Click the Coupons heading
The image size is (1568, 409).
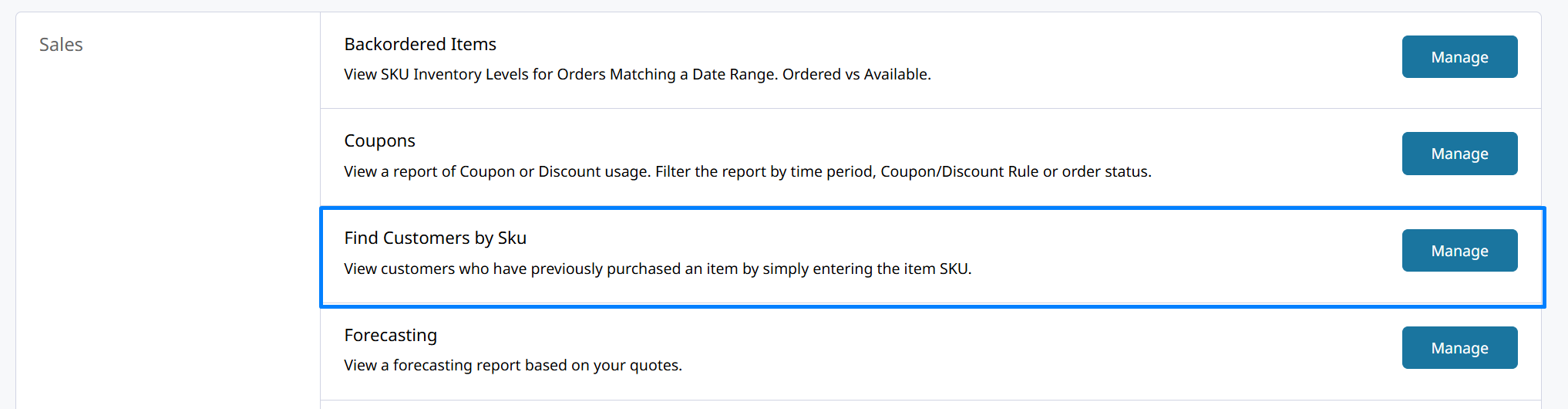tap(379, 140)
